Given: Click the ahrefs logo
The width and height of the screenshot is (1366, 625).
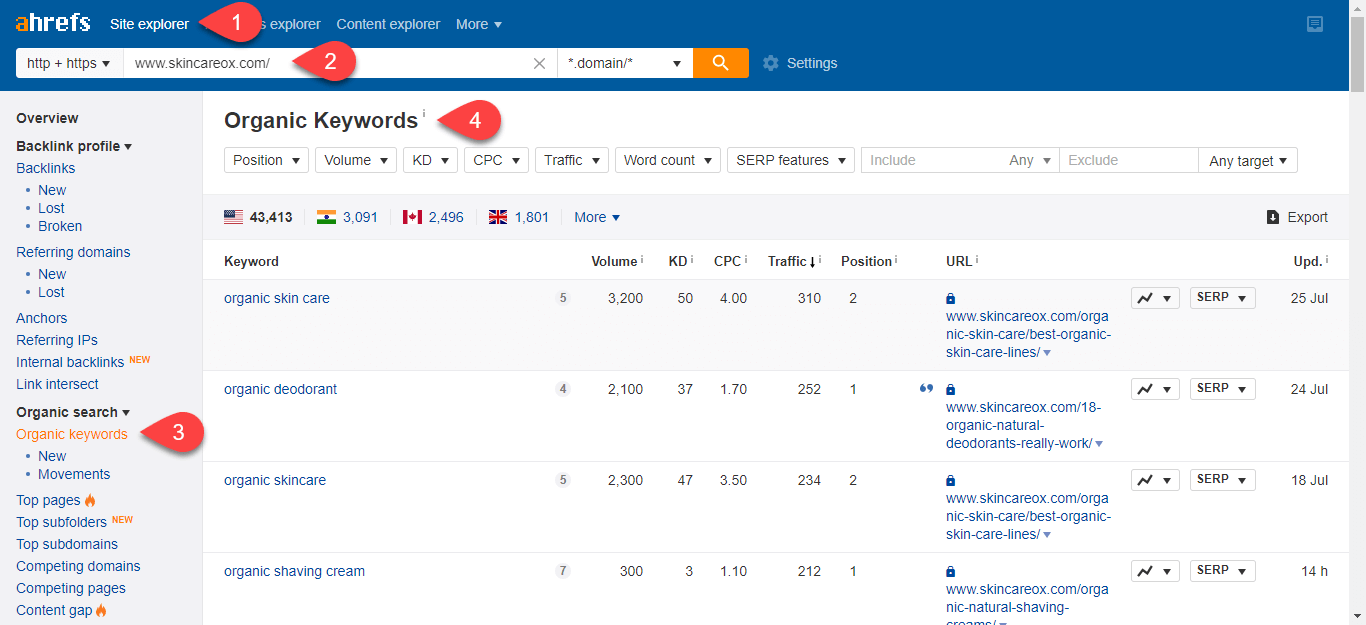Looking at the screenshot, I should [x=53, y=23].
